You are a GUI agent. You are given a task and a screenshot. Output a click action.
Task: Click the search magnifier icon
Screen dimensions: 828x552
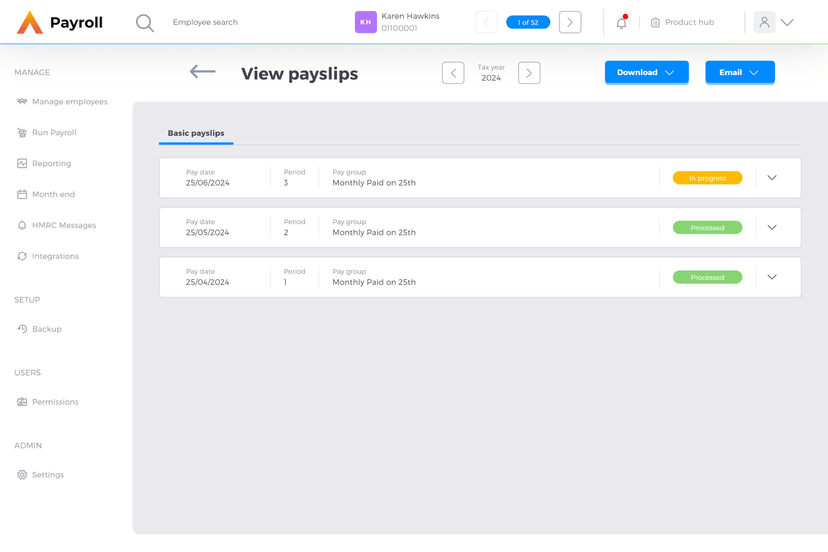coord(145,22)
